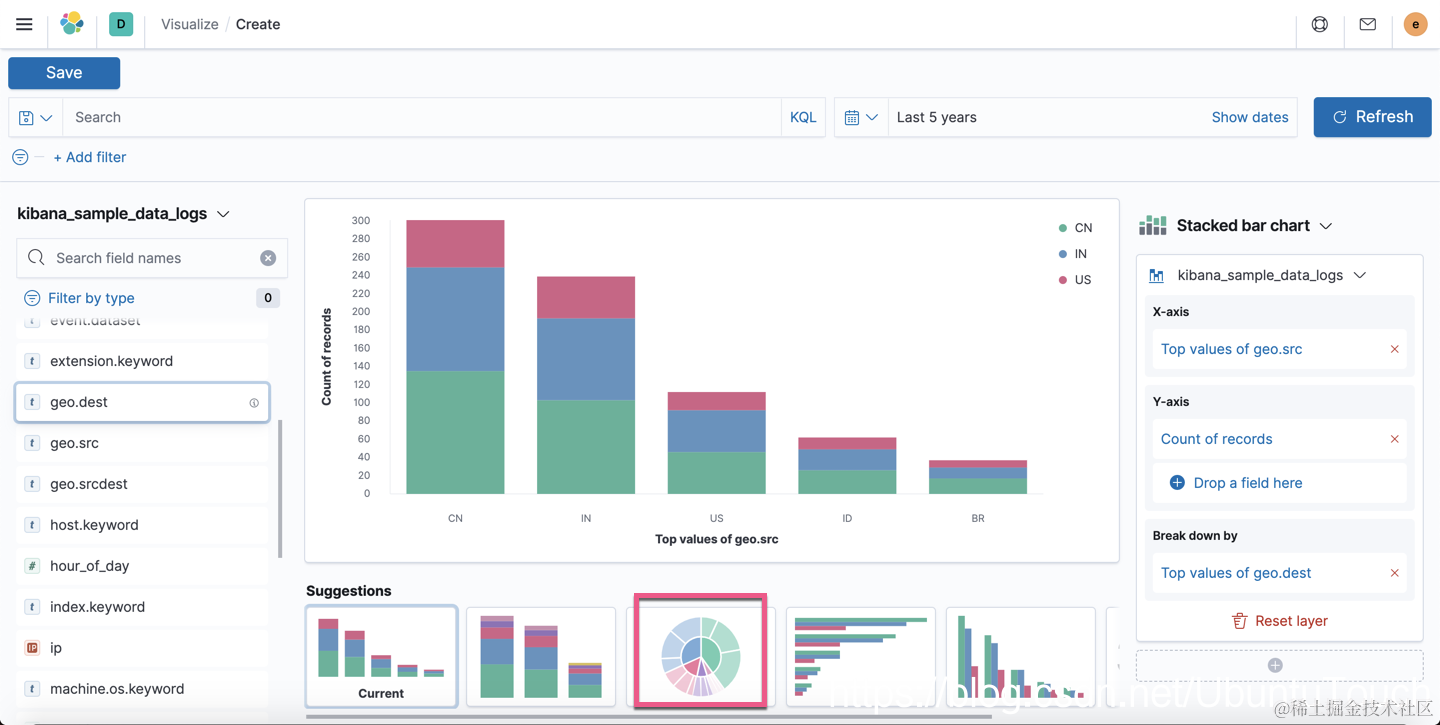Click the Refresh button
The height and width of the screenshot is (725, 1440).
1372,117
